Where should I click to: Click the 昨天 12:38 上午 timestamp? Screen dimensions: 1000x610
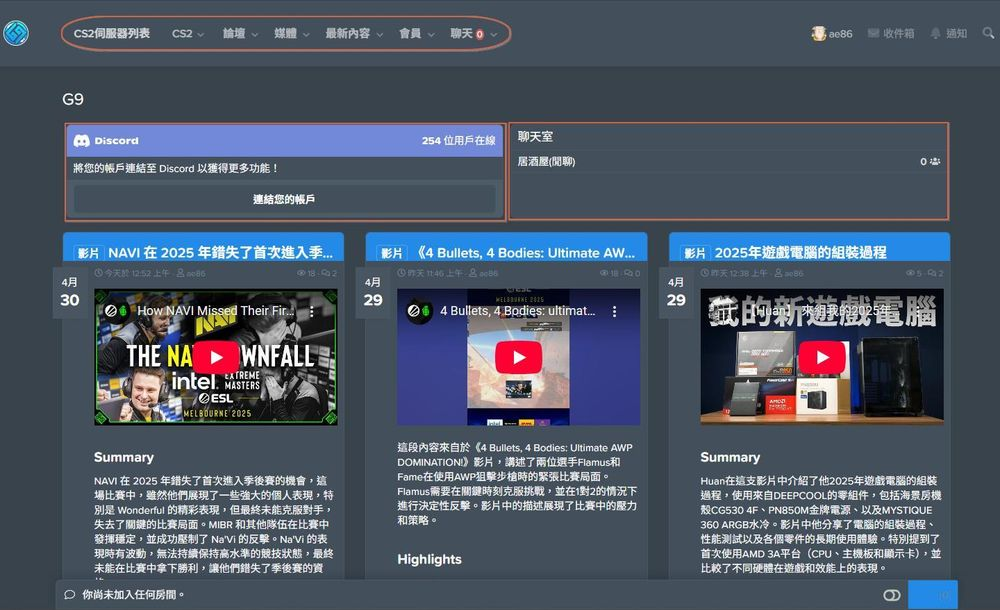click(x=739, y=273)
